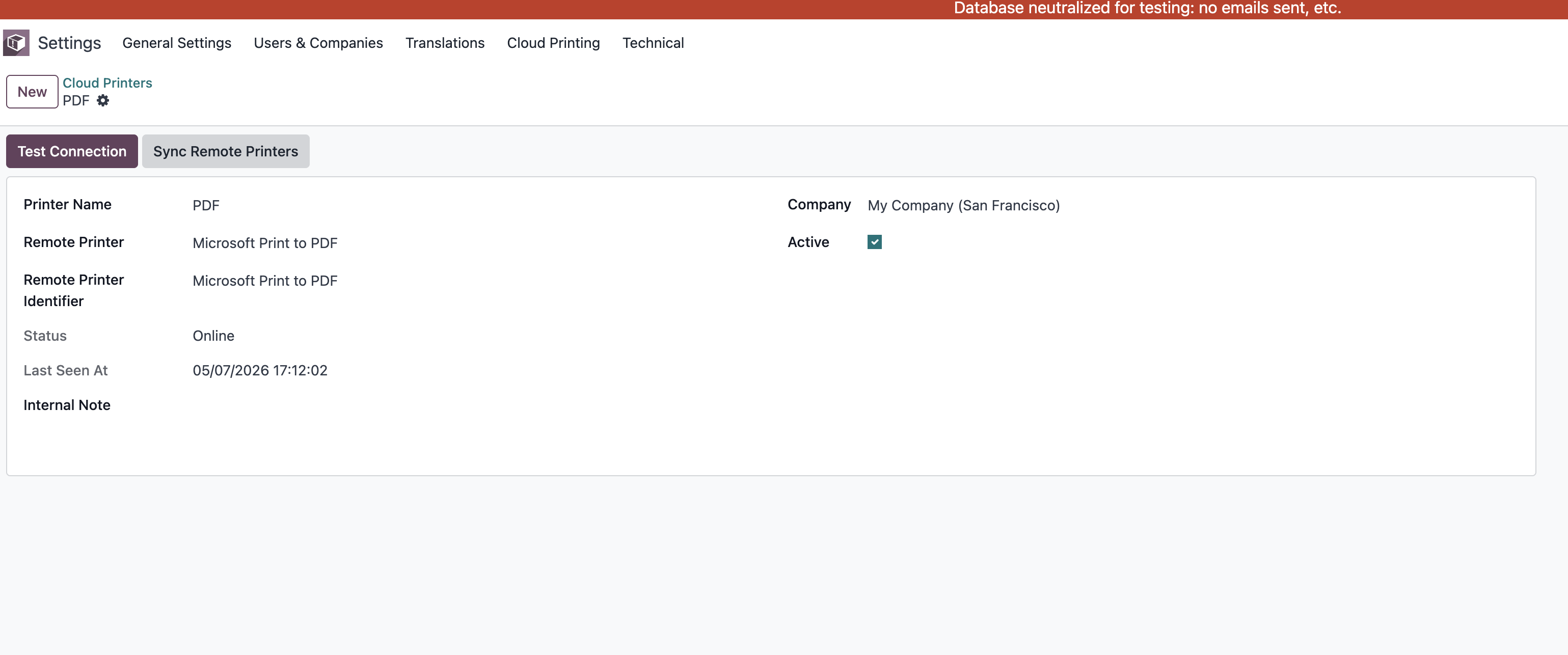This screenshot has height=655, width=1568.
Task: Click the Settings app title
Action: click(69, 43)
